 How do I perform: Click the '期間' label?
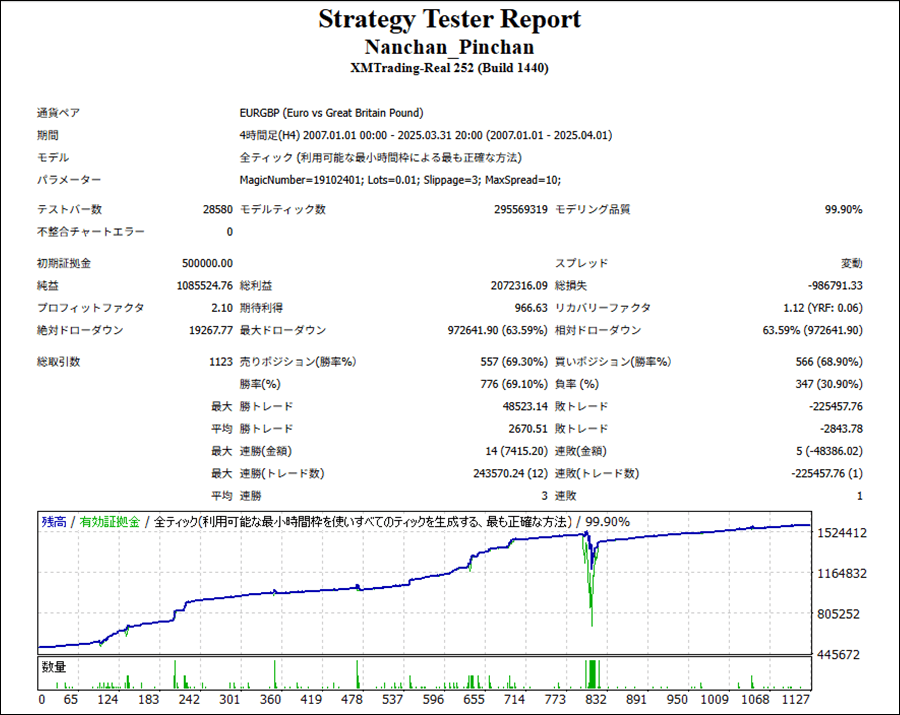click(x=48, y=135)
